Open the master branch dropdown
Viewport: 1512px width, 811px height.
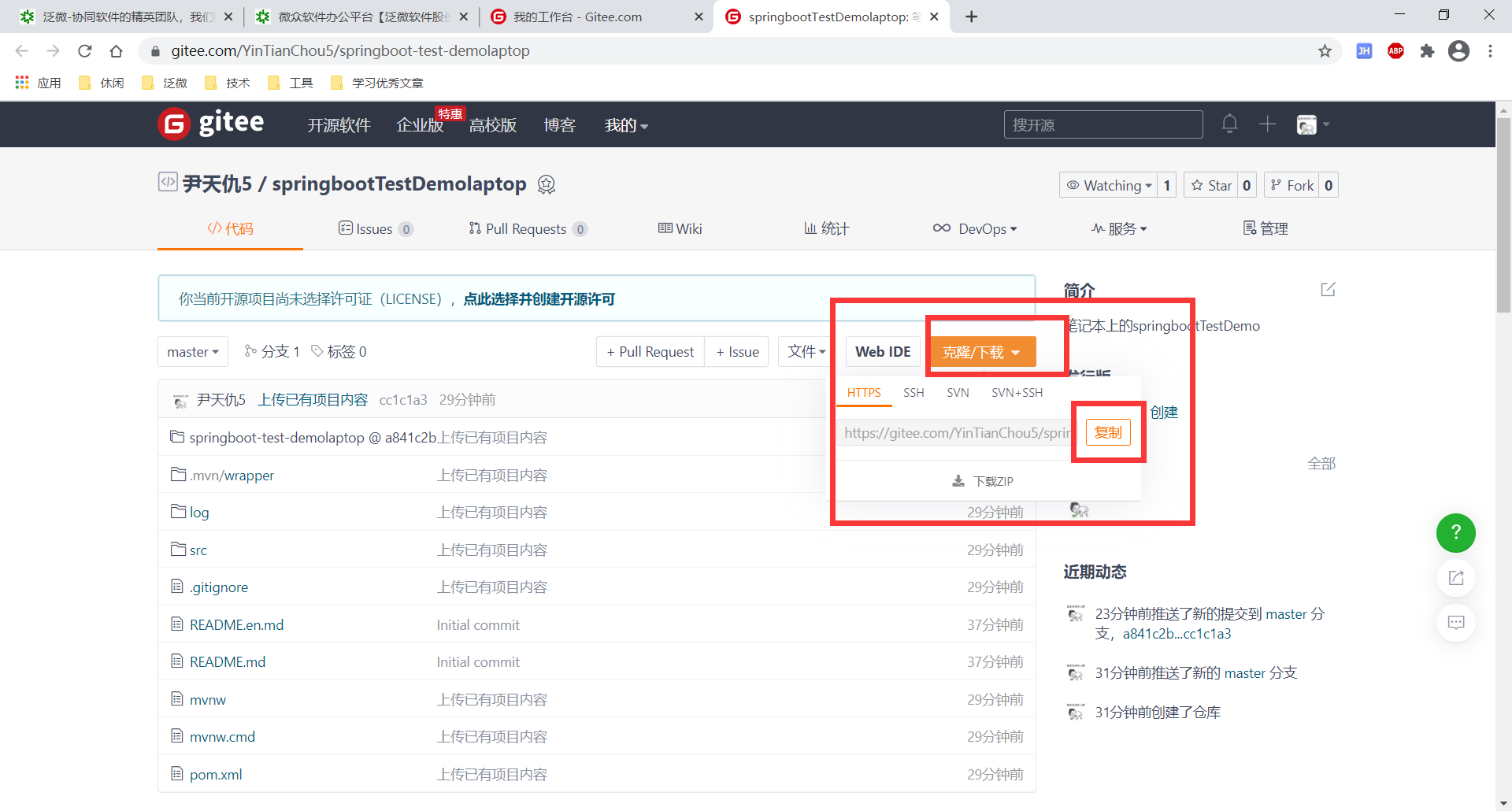click(192, 351)
